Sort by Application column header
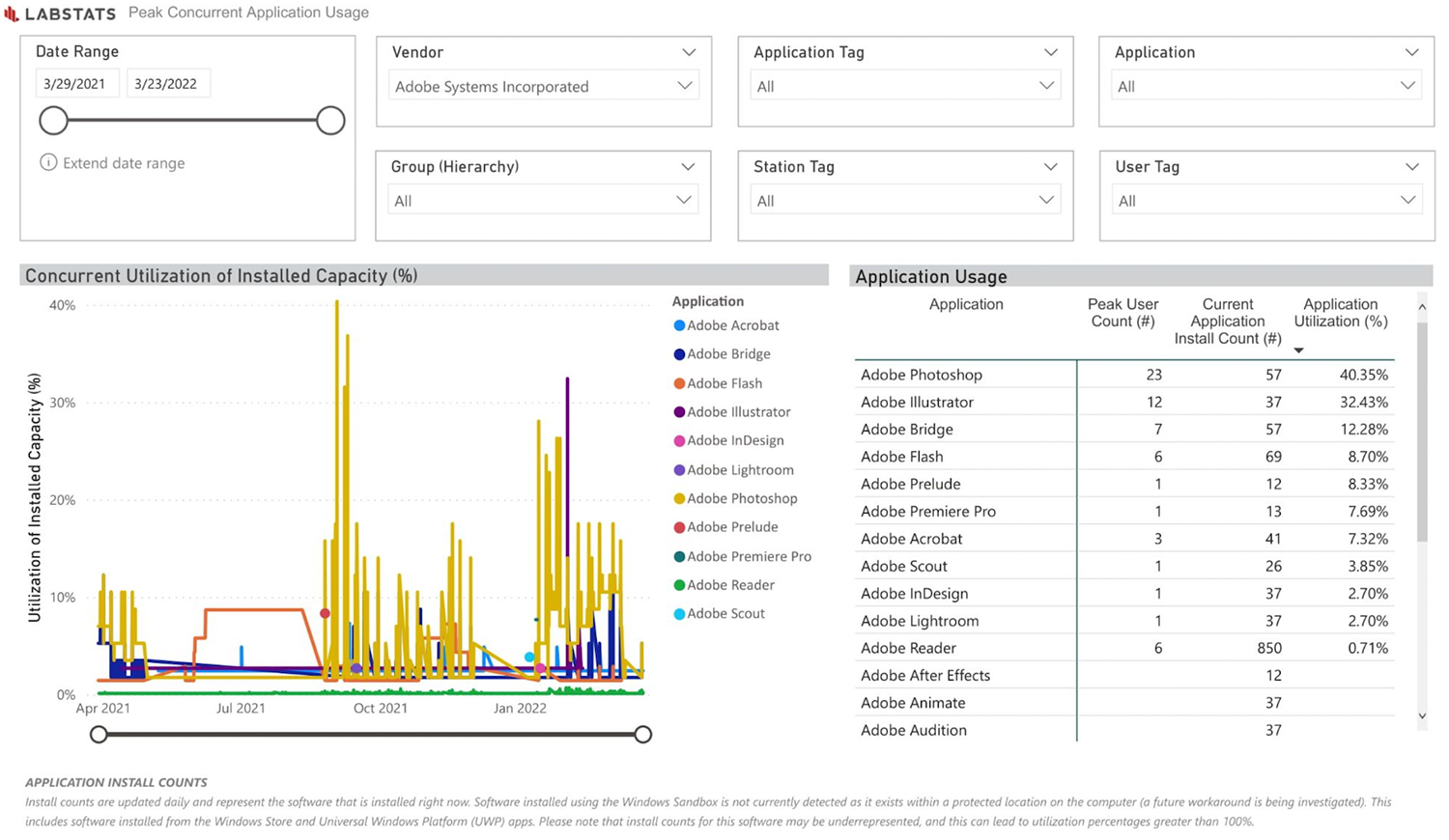1449x840 pixels. point(966,304)
